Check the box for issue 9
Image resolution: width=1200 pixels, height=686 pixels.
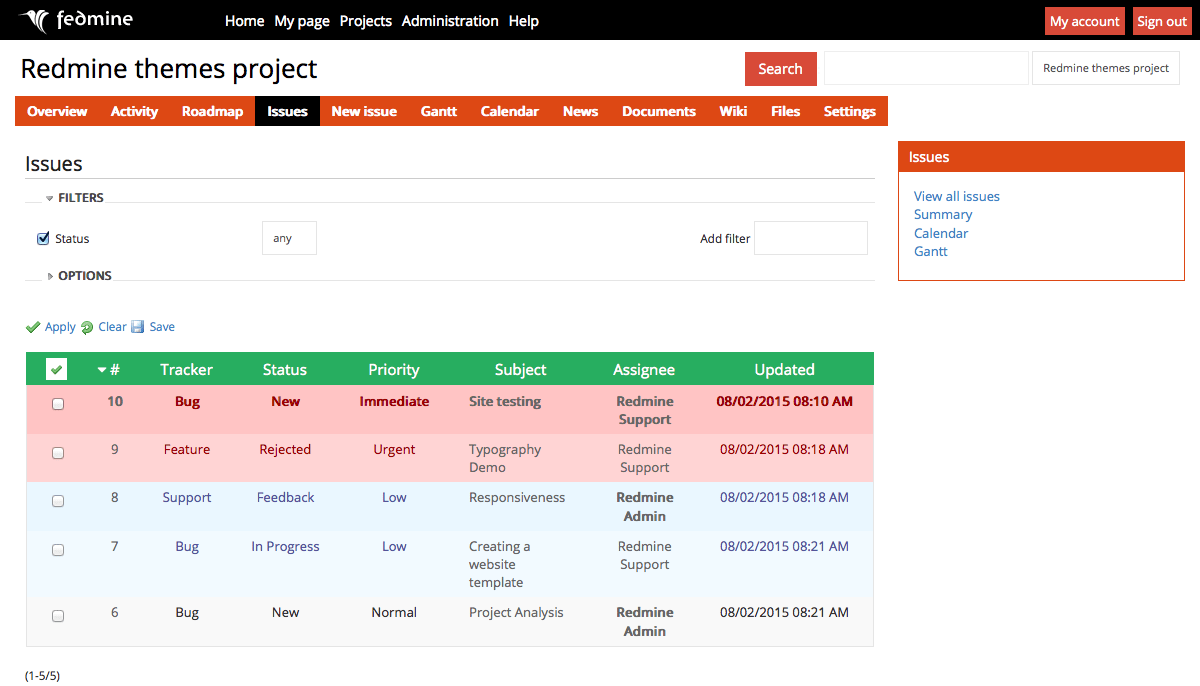[x=58, y=453]
